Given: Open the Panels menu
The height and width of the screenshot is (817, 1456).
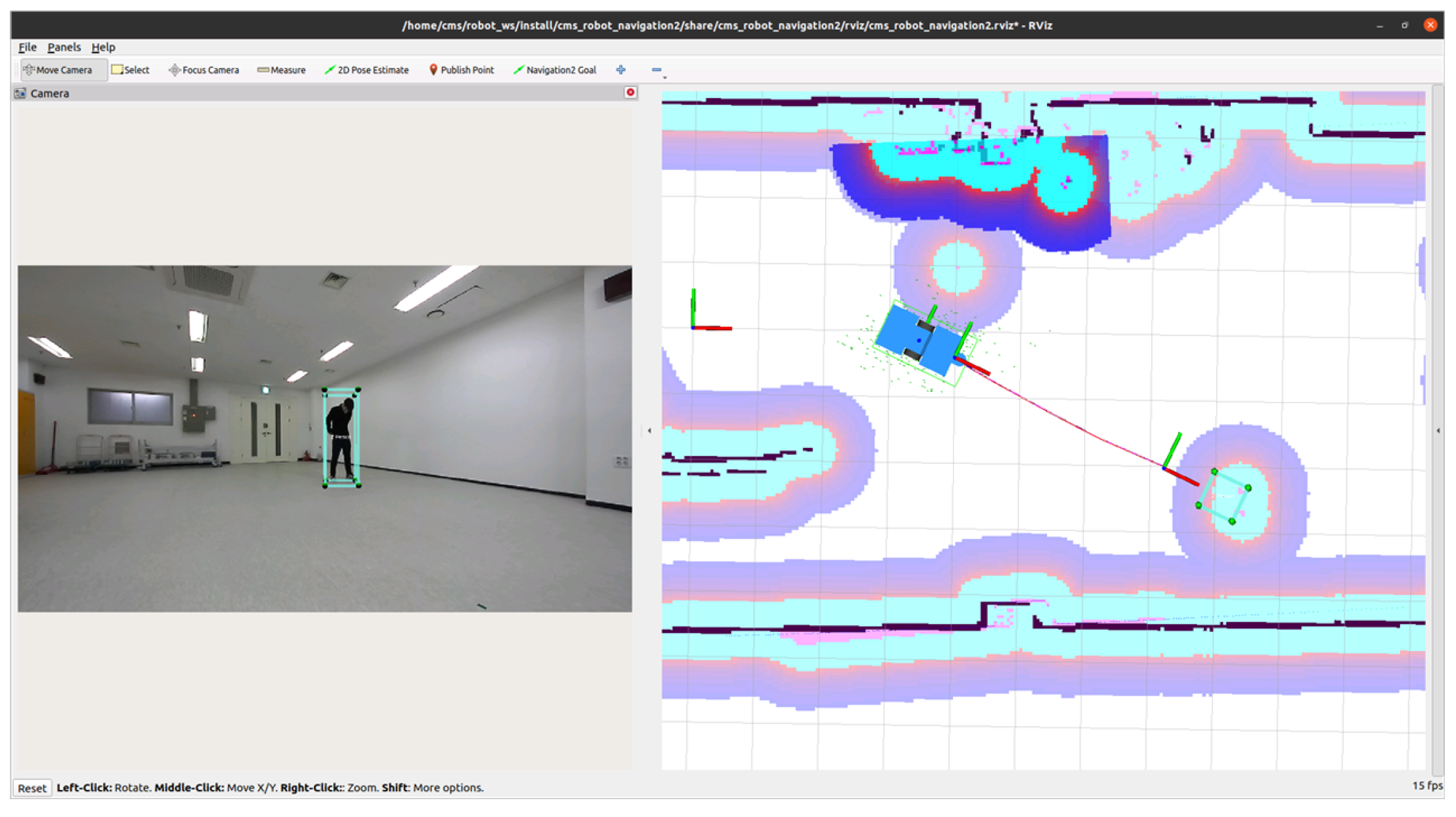Looking at the screenshot, I should coord(64,47).
